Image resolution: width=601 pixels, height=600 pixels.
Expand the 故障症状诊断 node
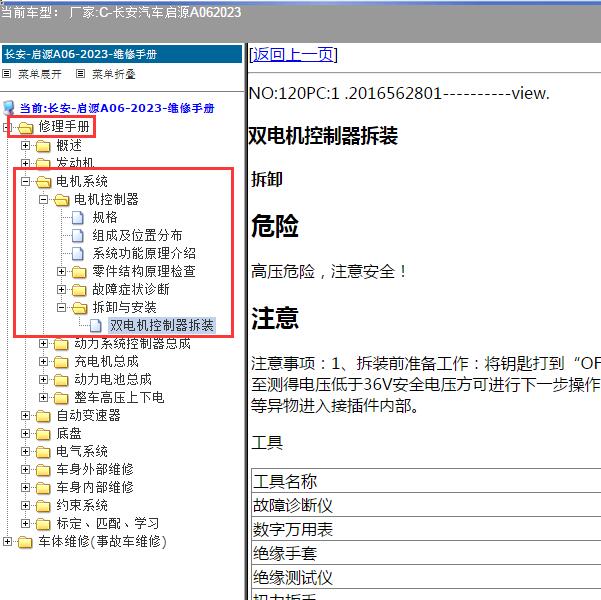click(61, 289)
